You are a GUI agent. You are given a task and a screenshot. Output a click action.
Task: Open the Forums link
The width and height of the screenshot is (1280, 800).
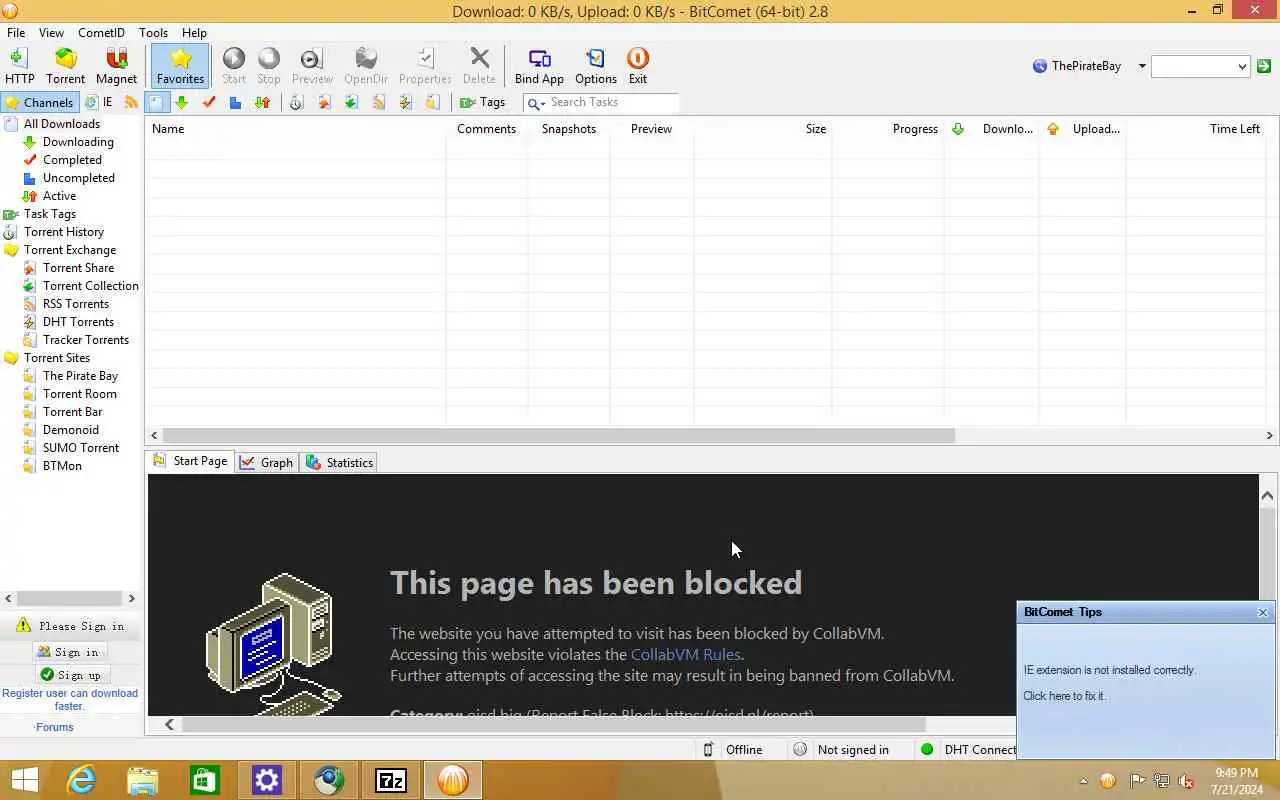pos(55,727)
